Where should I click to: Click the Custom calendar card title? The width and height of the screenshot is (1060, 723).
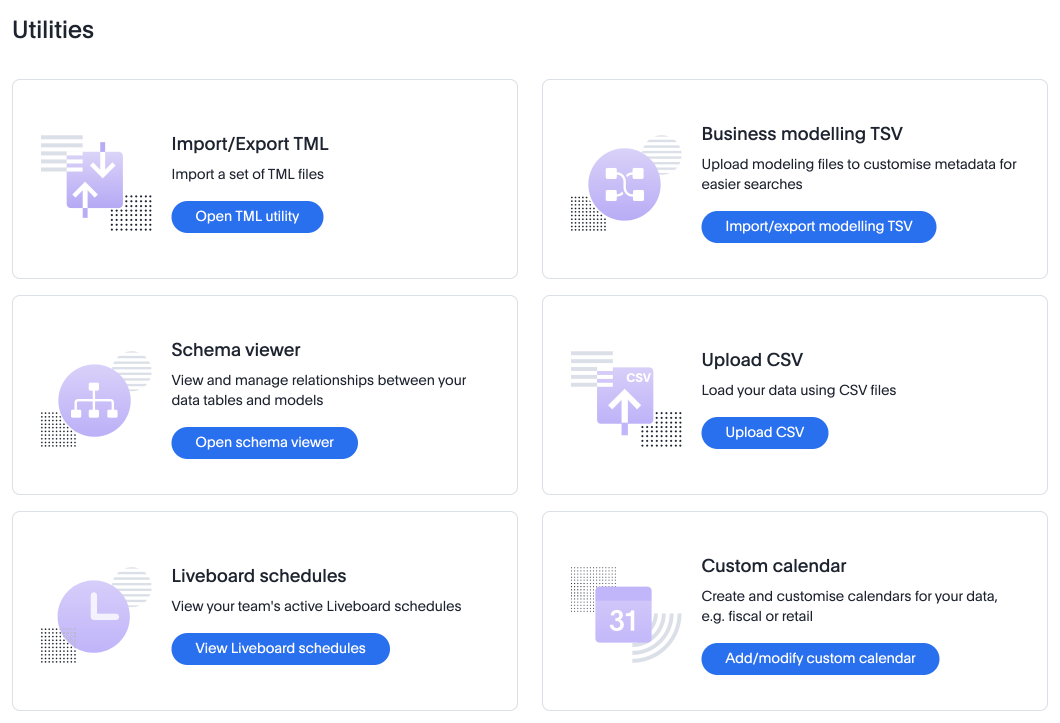tap(774, 566)
